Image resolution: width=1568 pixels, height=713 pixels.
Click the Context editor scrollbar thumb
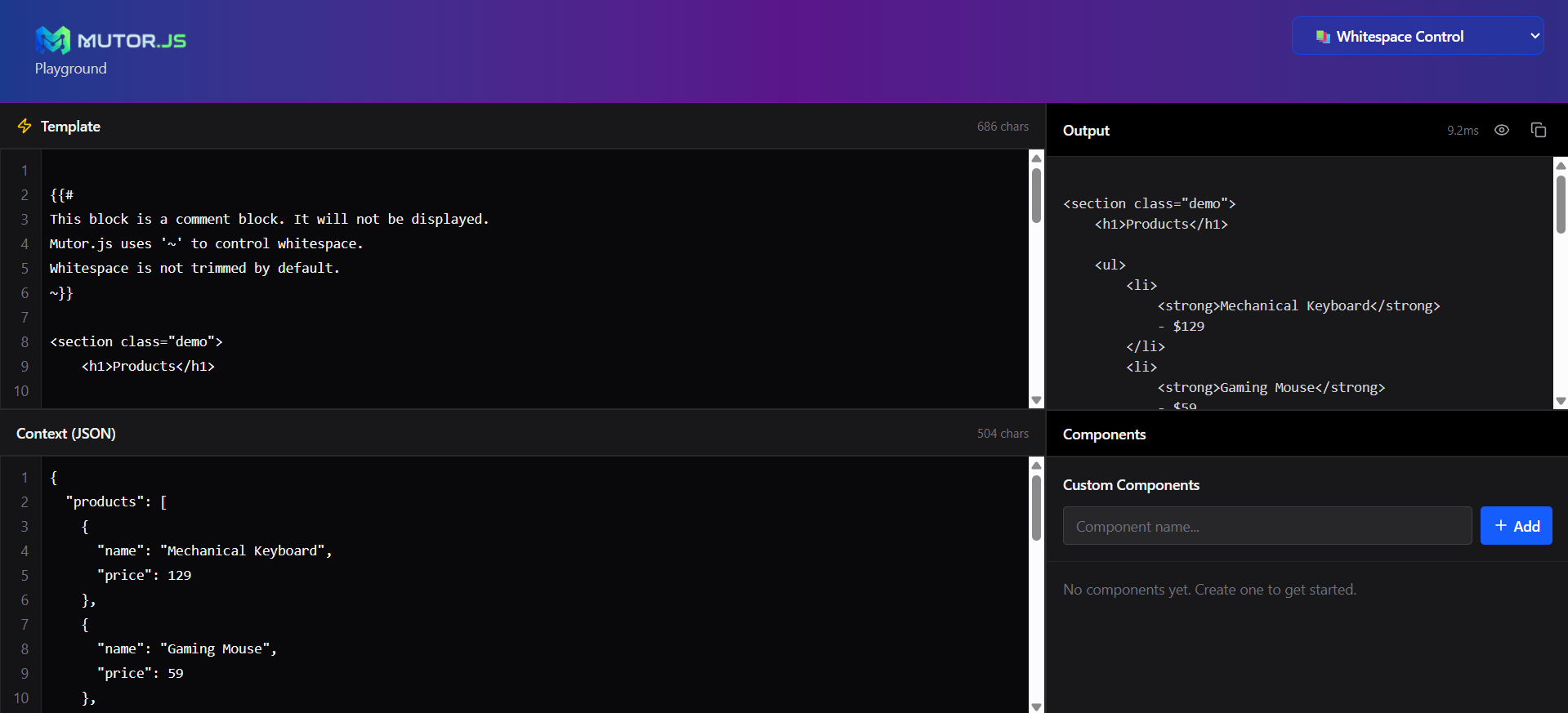tap(1036, 507)
